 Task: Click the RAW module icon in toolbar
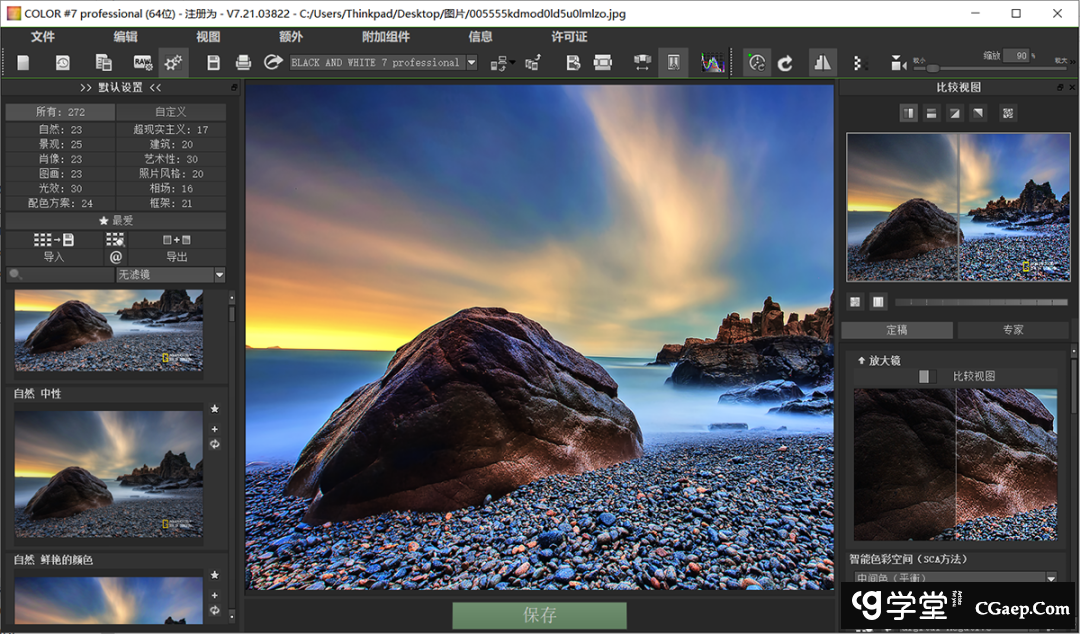point(142,63)
